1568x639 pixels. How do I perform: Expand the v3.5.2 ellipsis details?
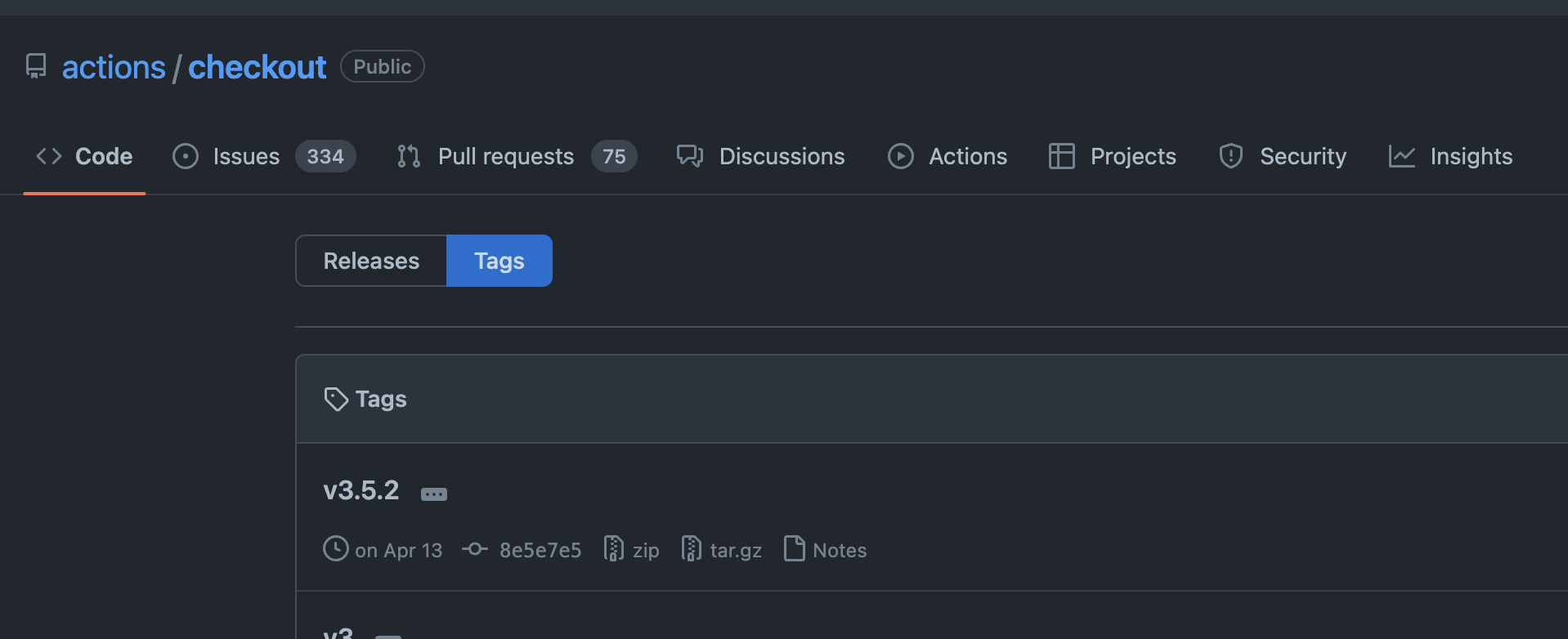(434, 494)
